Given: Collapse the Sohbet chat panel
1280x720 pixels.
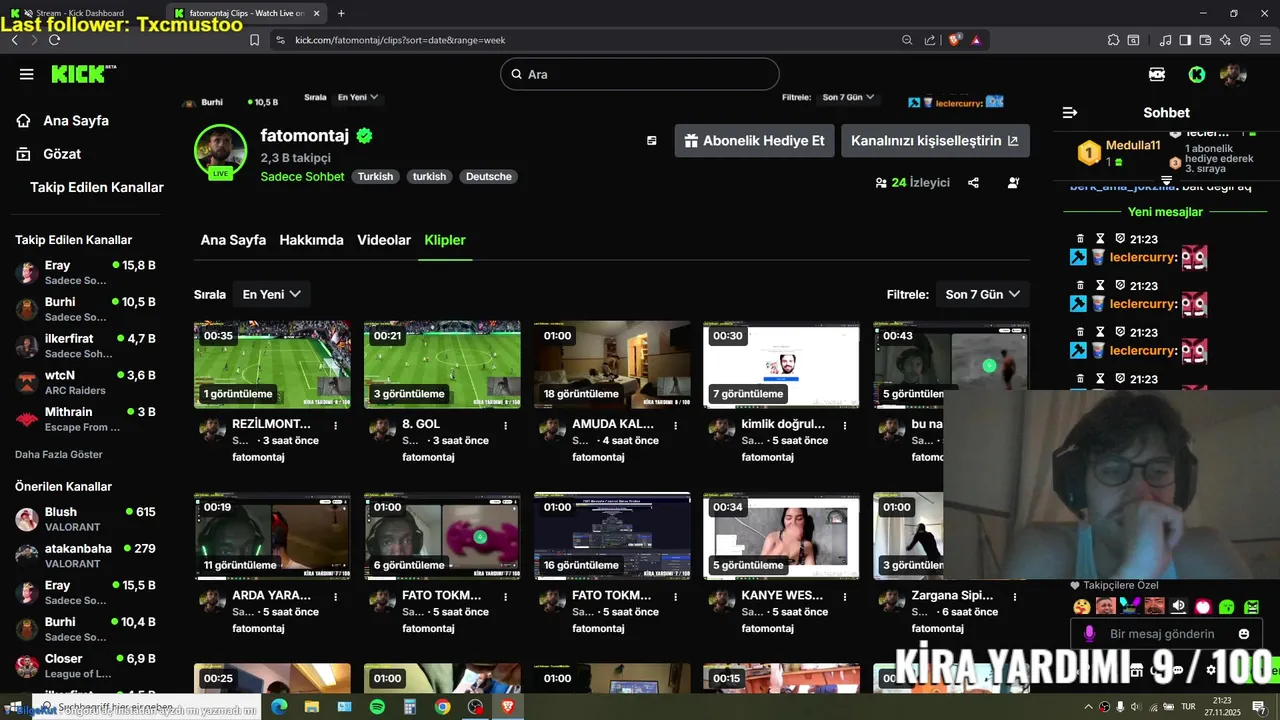Looking at the screenshot, I should click(1070, 113).
